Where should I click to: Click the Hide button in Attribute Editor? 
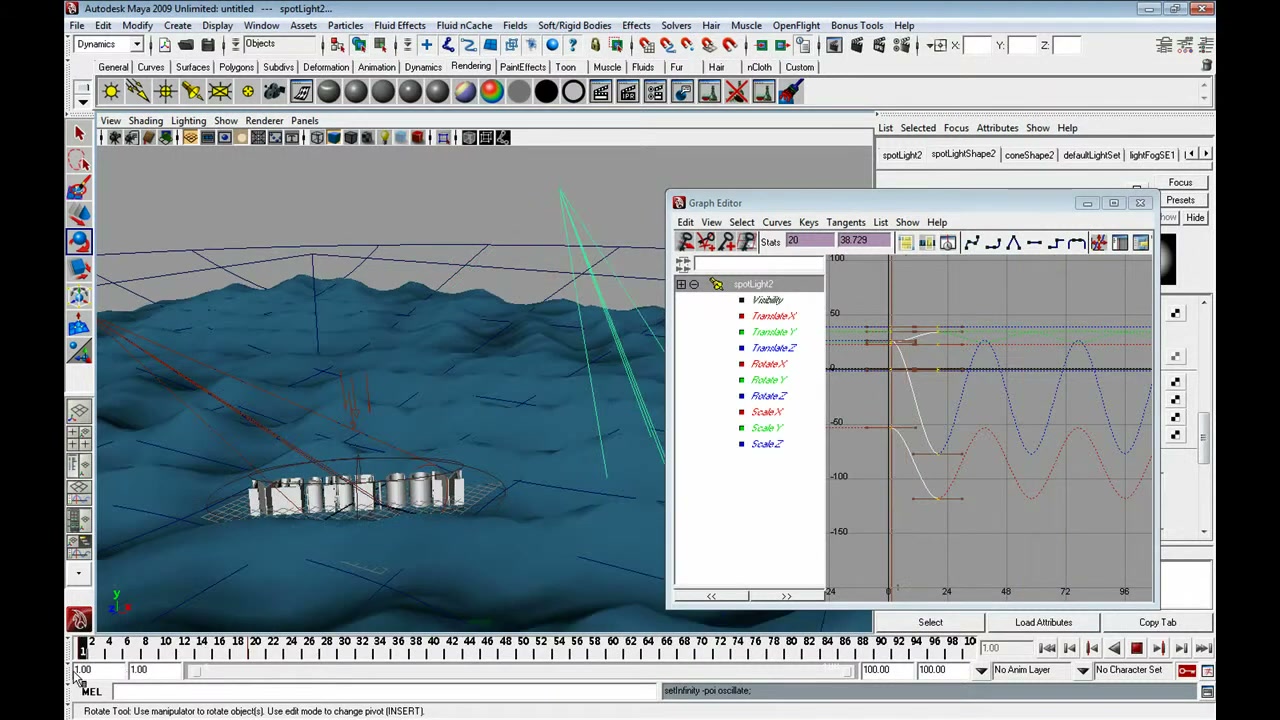1195,217
